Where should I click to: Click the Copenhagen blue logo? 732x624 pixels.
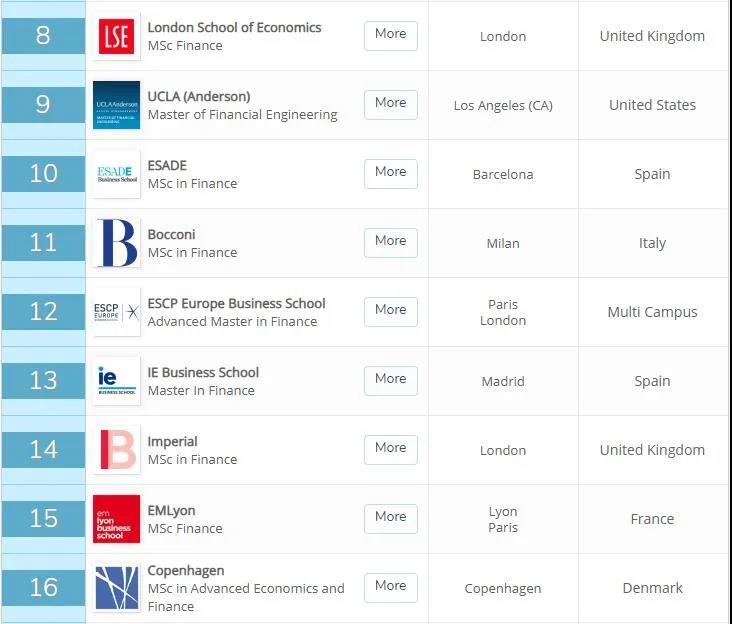click(116, 588)
